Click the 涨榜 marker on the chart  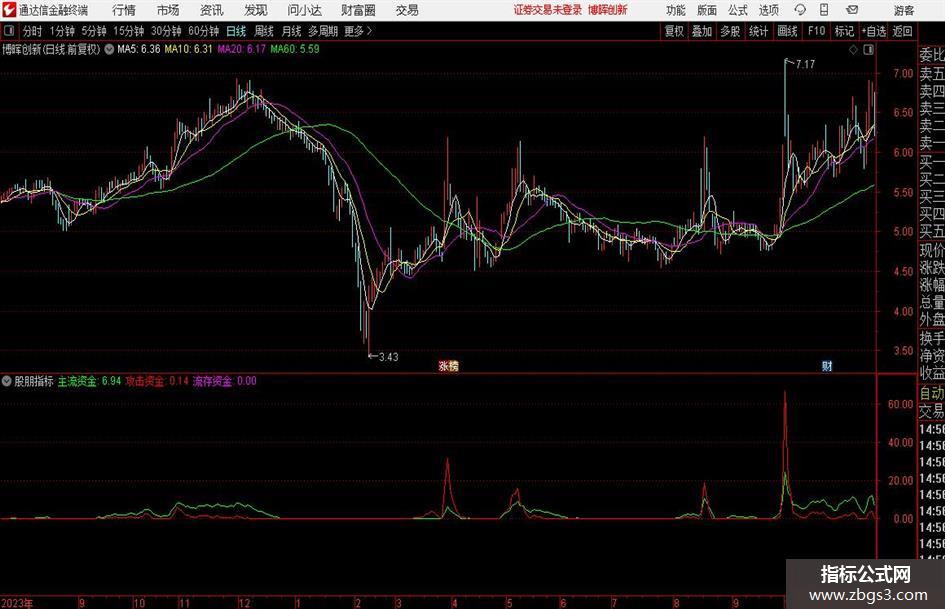448,366
